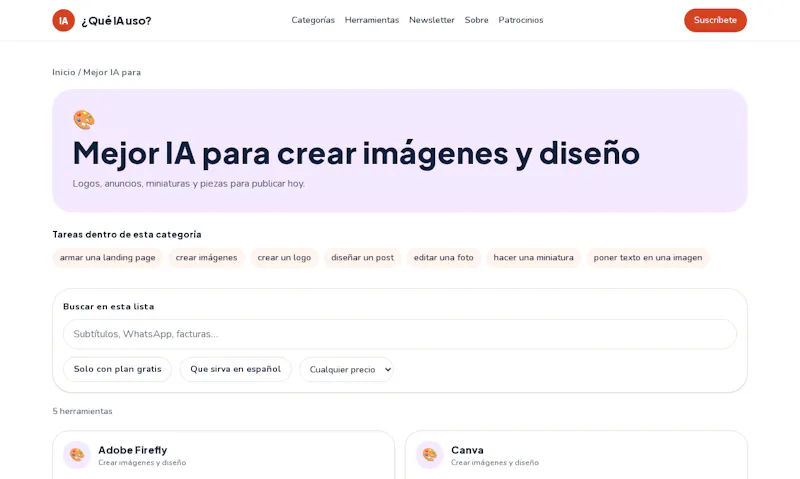This screenshot has width=800, height=479.
Task: Focus the 'Buscar en esta lista' search field
Action: tap(400, 334)
